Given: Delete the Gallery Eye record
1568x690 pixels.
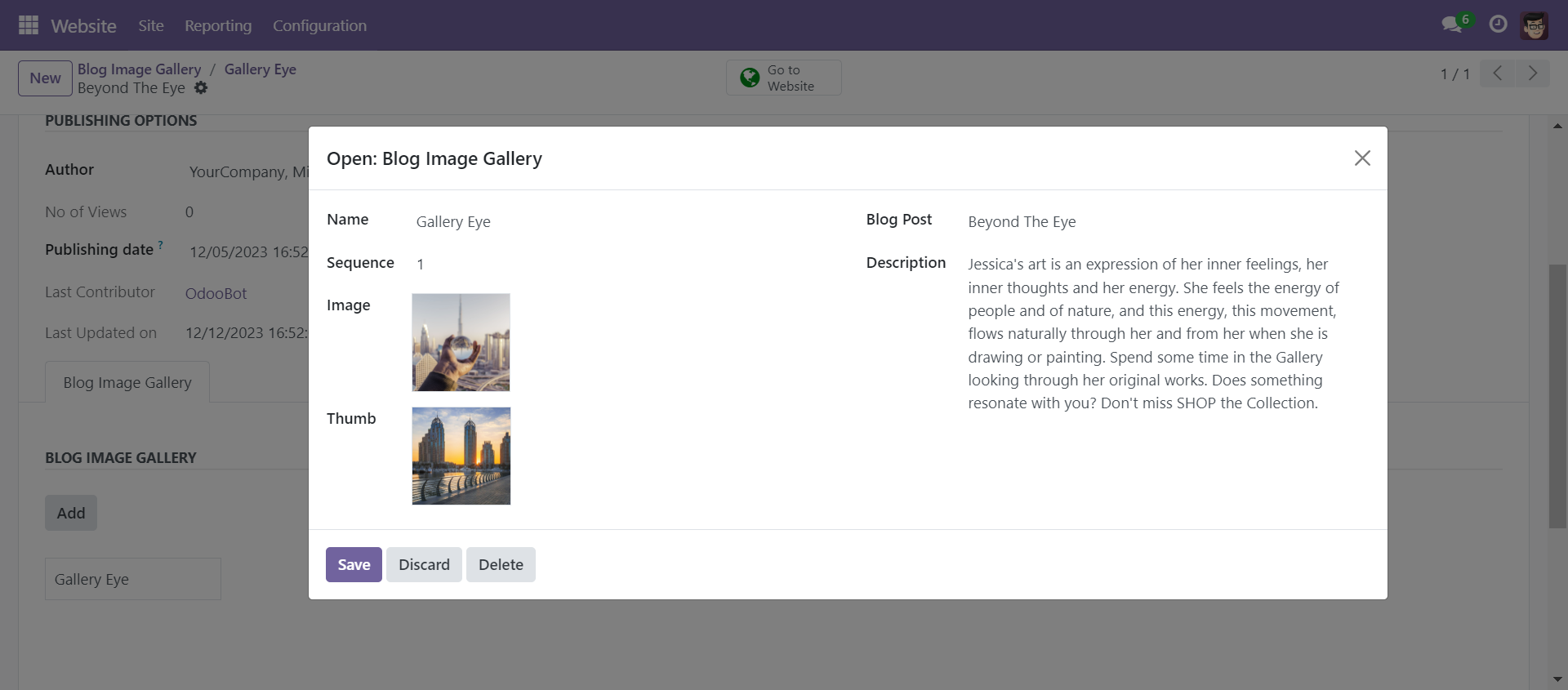Looking at the screenshot, I should click(501, 565).
